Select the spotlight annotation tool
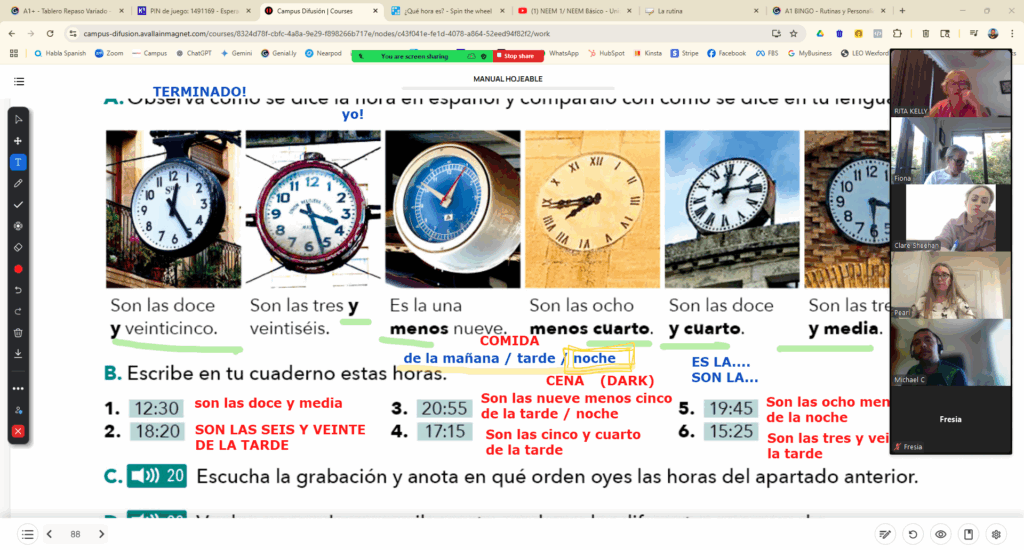Image resolution: width=1024 pixels, height=550 pixels. (18, 226)
